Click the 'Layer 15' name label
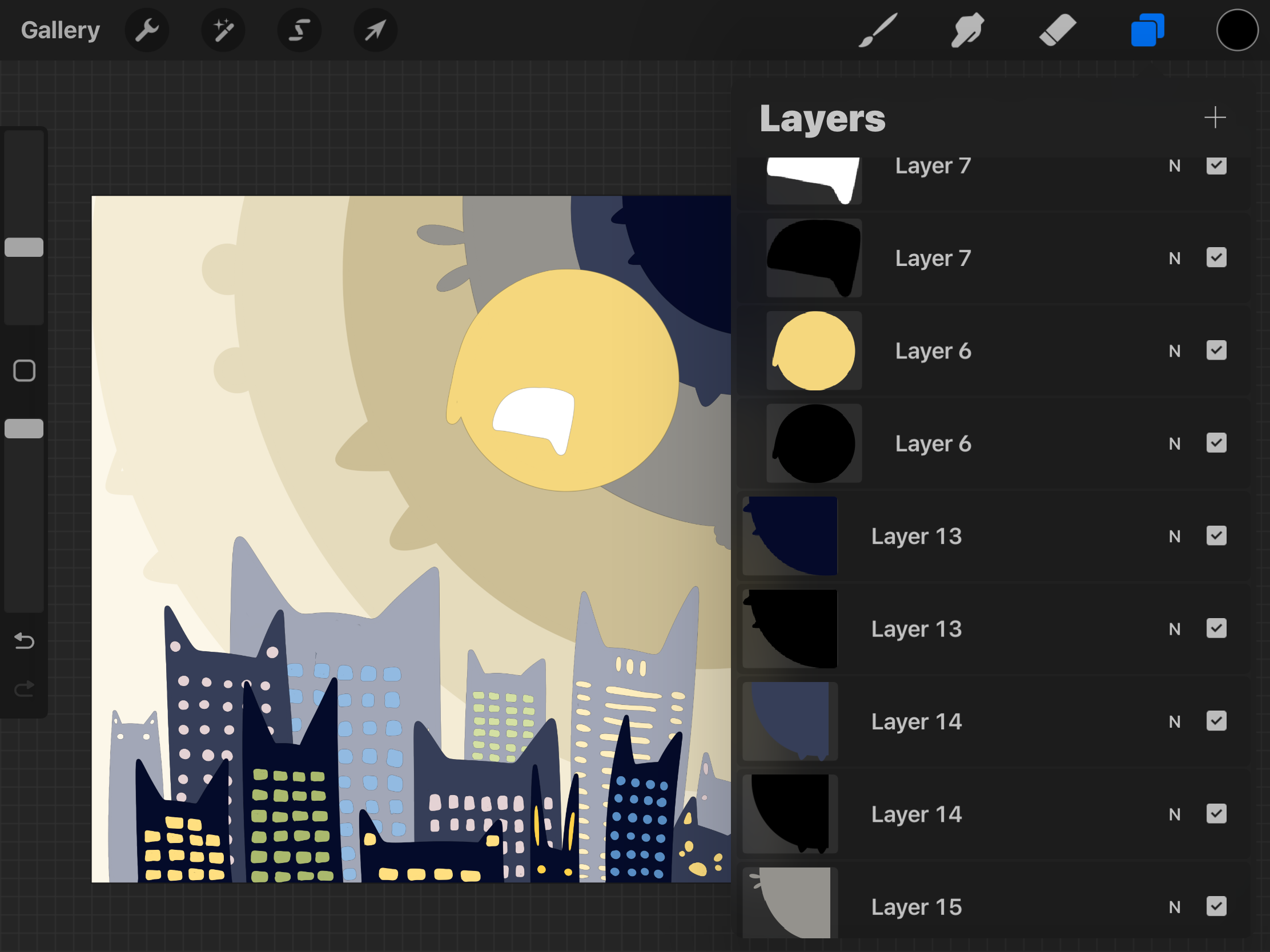The image size is (1270, 952). click(x=917, y=907)
